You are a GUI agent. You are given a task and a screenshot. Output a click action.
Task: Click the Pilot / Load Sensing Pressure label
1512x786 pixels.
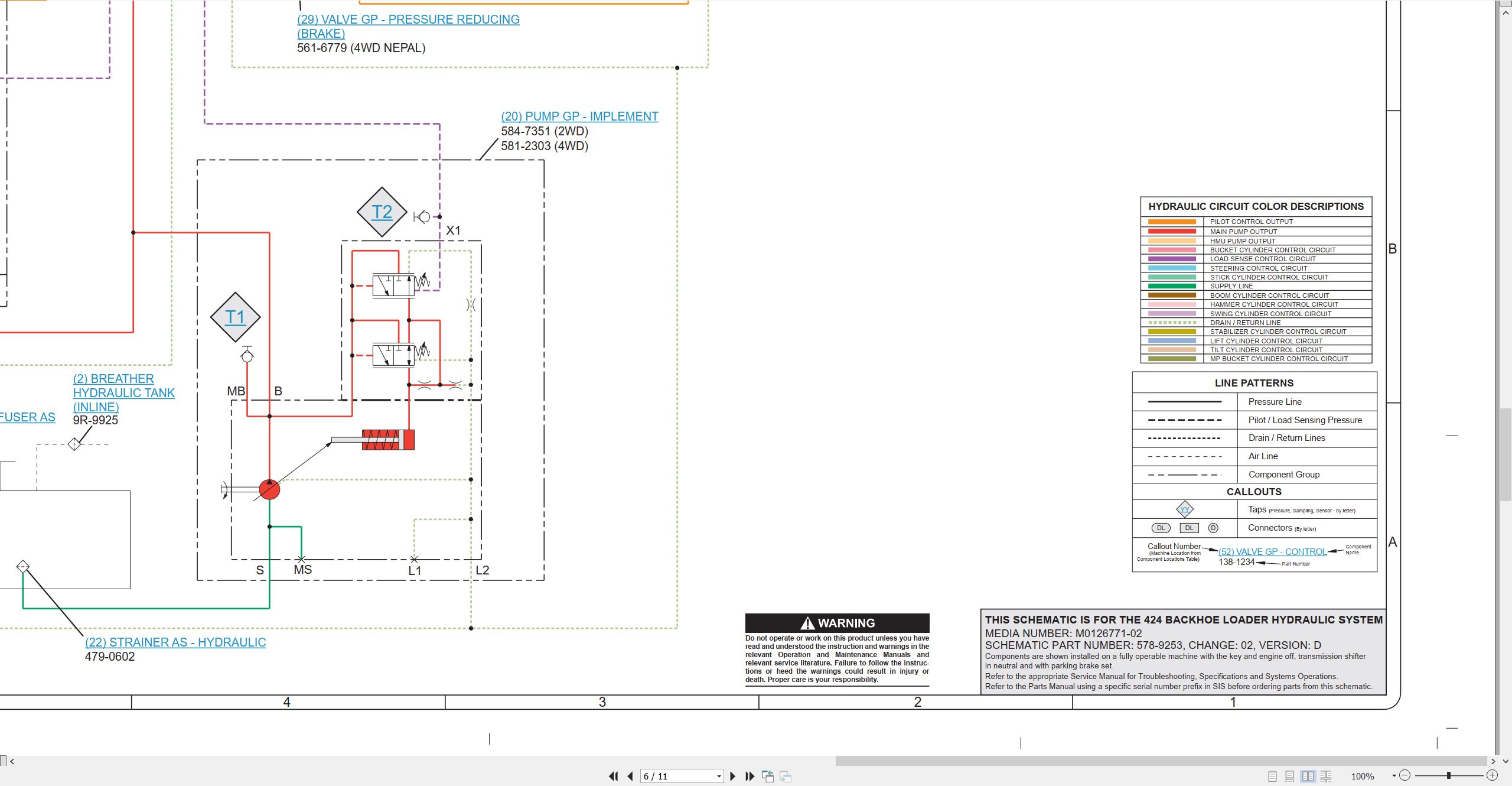pos(1305,420)
